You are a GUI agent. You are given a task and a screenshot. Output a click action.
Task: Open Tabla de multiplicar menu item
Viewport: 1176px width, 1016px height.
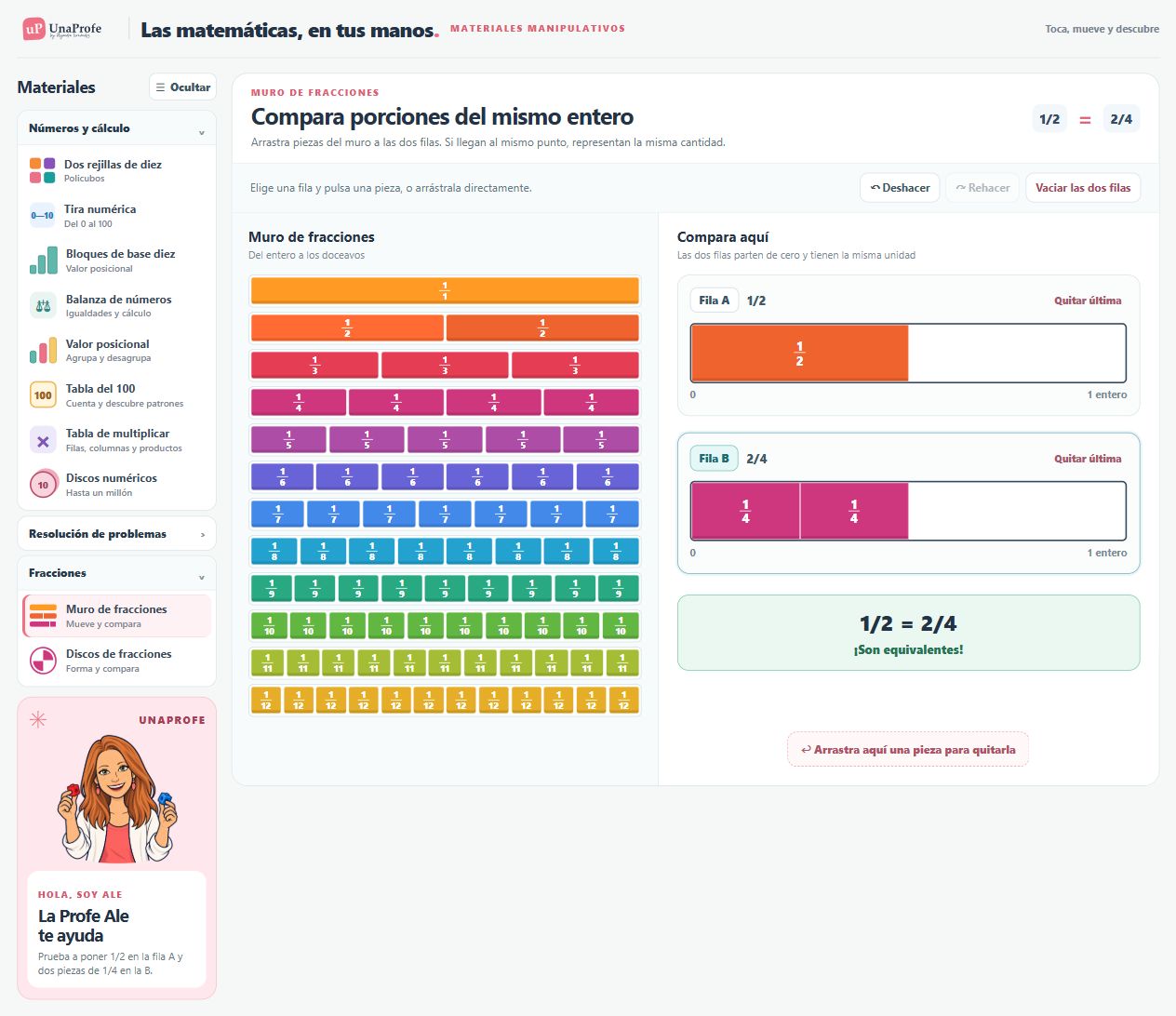[117, 440]
